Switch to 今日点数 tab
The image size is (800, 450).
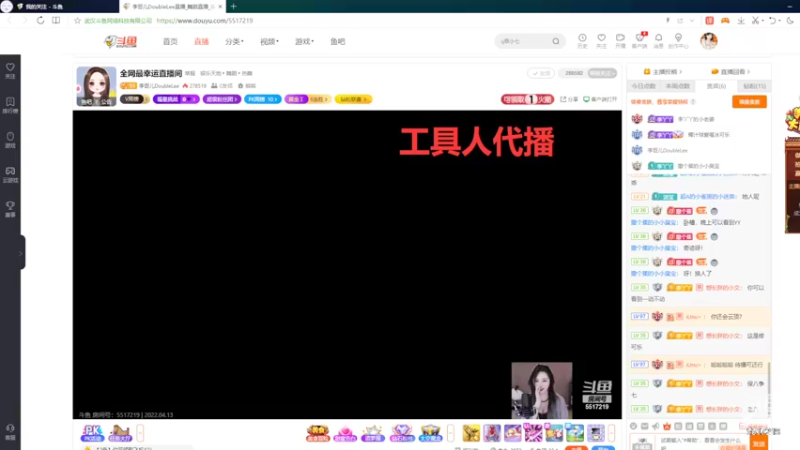coord(643,86)
